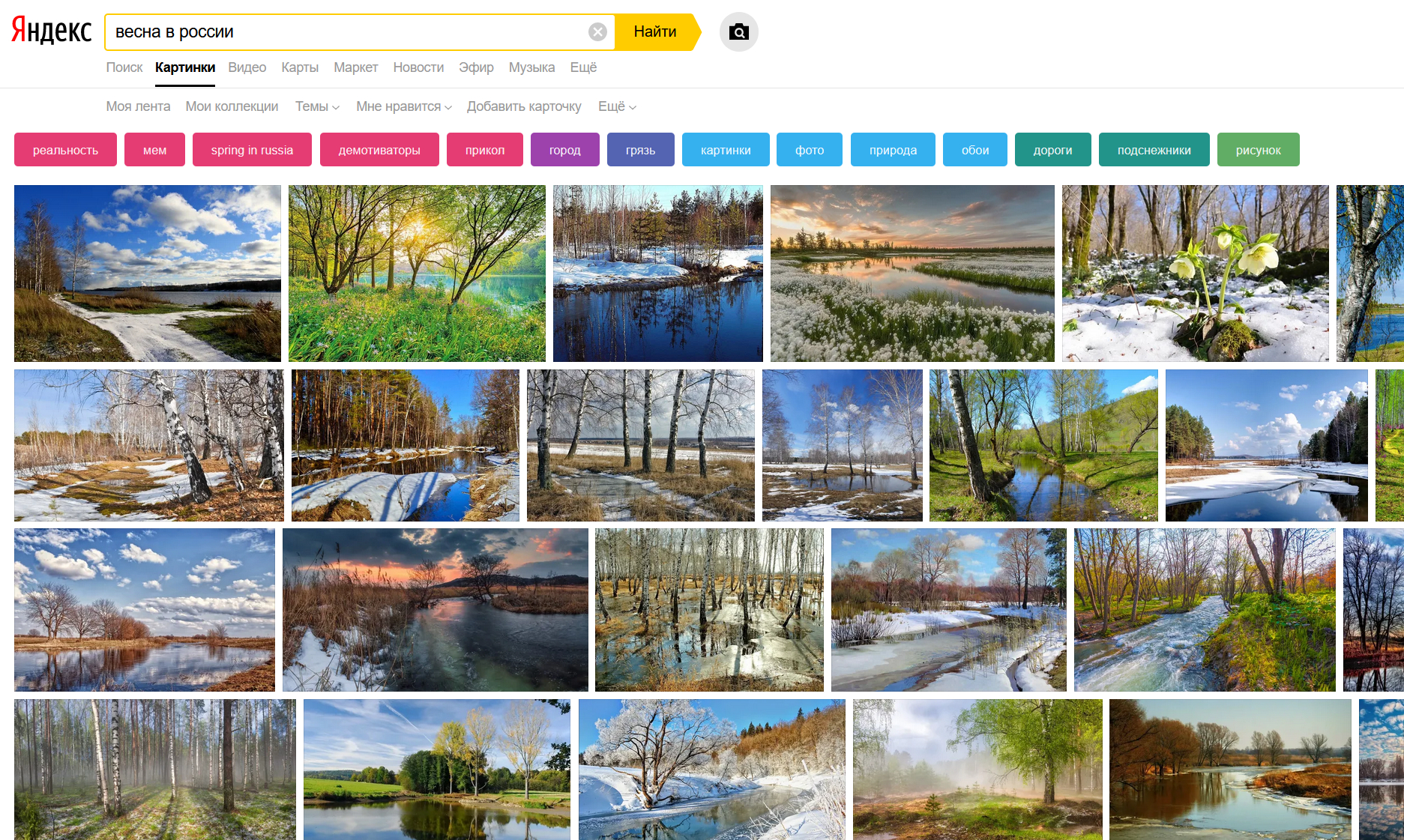Image resolution: width=1404 pixels, height=840 pixels.
Task: Pick the green рисунок filter tag
Action: 1258,150
